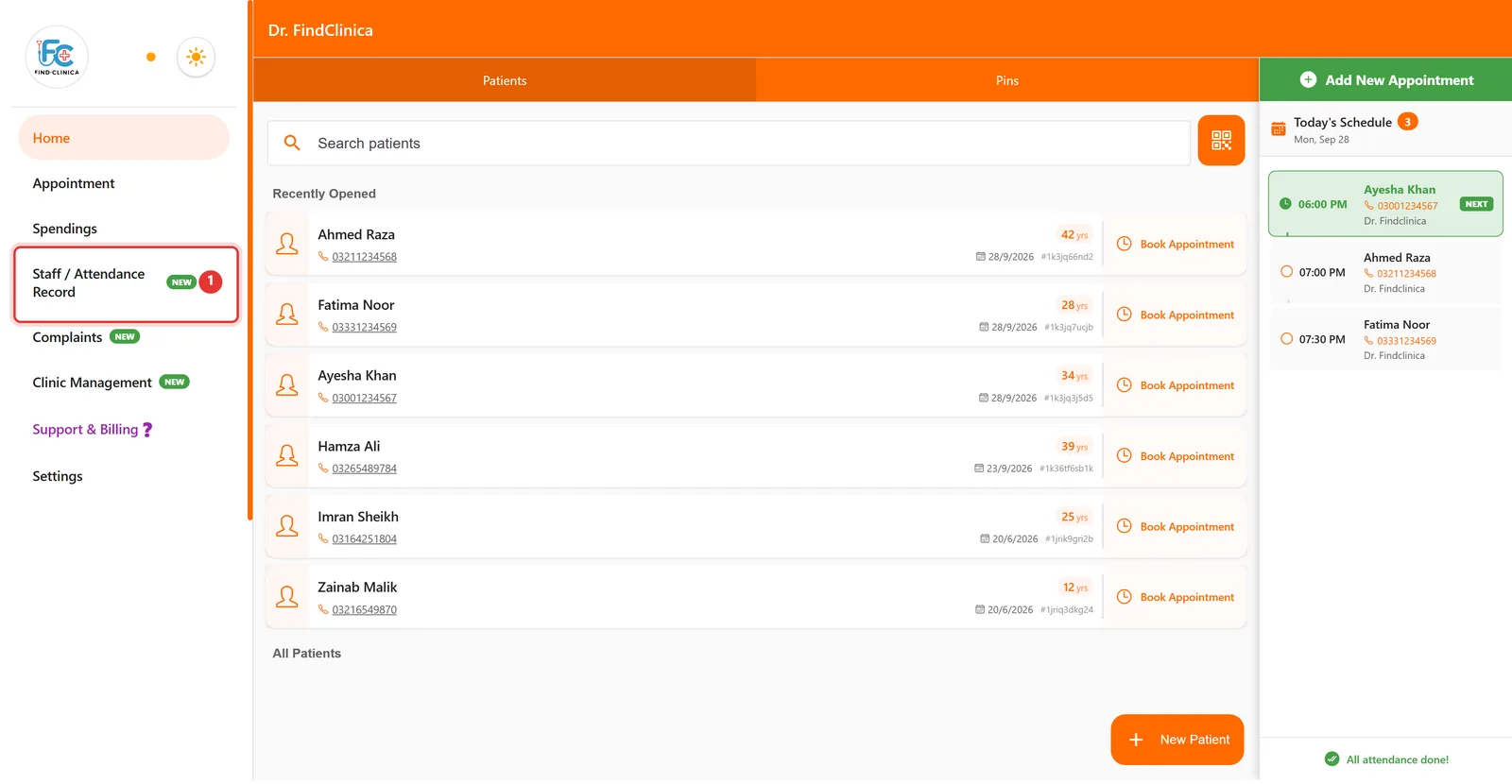Click Ahmed Raza's patient avatar icon
1512x784 pixels.
point(287,244)
